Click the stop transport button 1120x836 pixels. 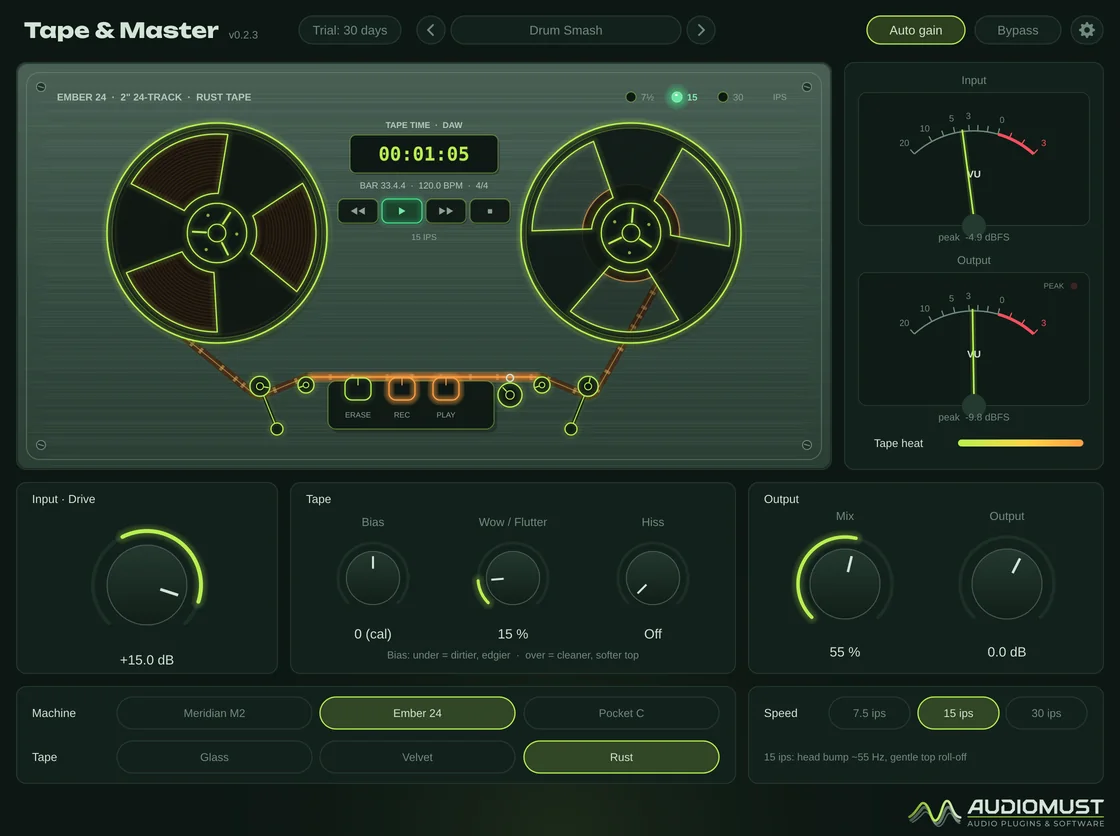click(490, 211)
